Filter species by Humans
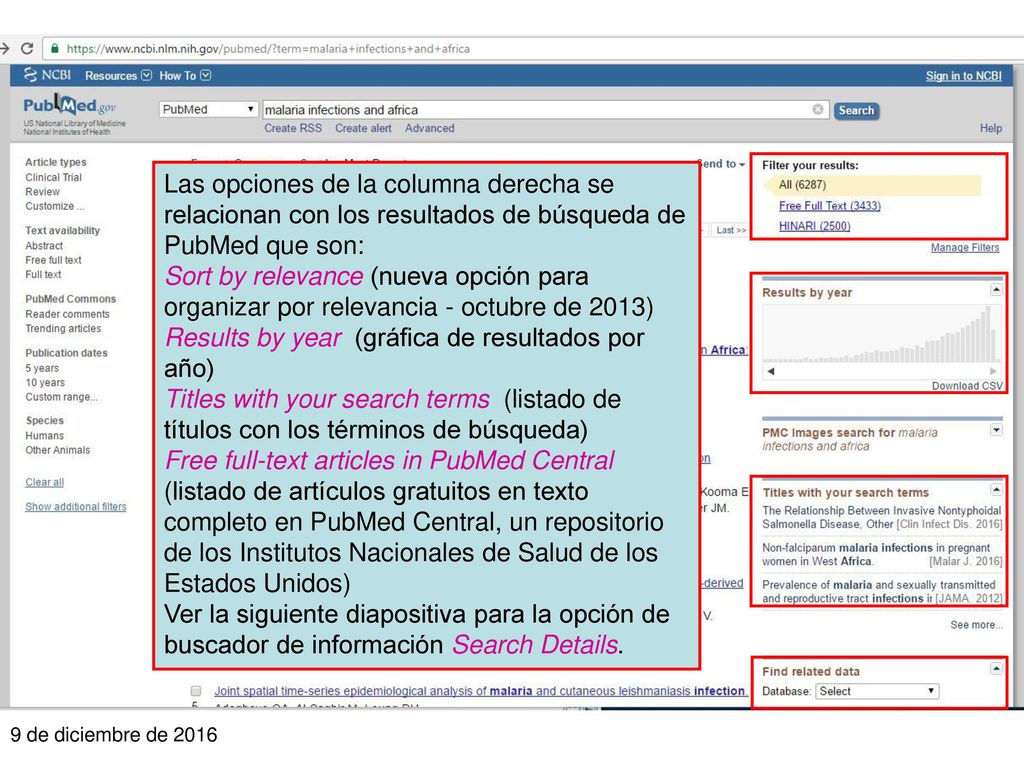Image resolution: width=1024 pixels, height=768 pixels. tap(44, 436)
